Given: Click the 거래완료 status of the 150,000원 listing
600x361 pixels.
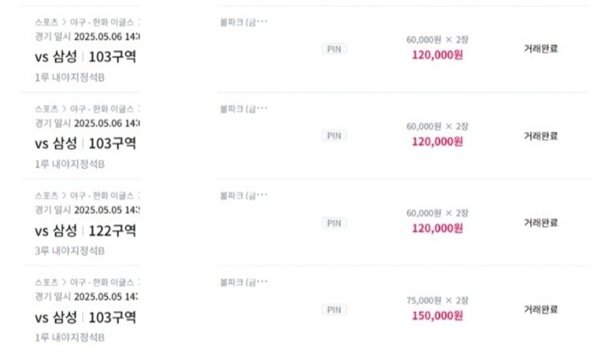Looking at the screenshot, I should pyautogui.click(x=541, y=309).
